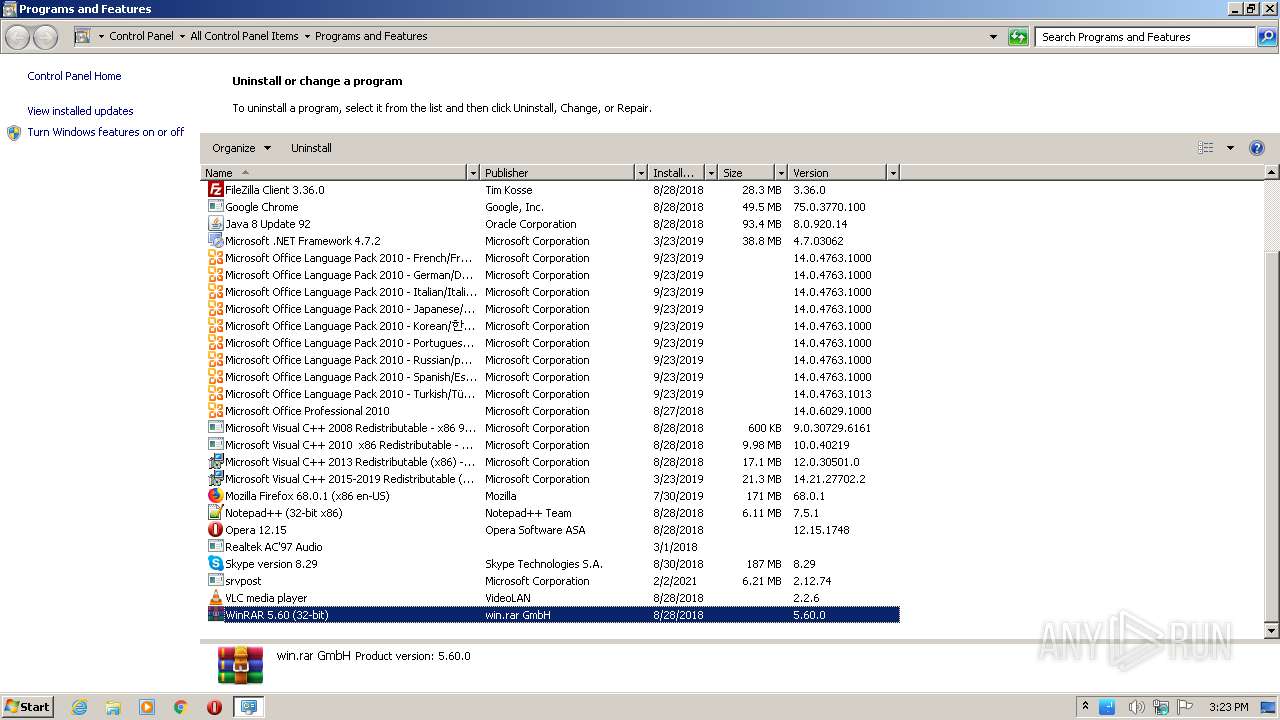Sort by the Publisher column header
The height and width of the screenshot is (720, 1280).
pos(557,173)
